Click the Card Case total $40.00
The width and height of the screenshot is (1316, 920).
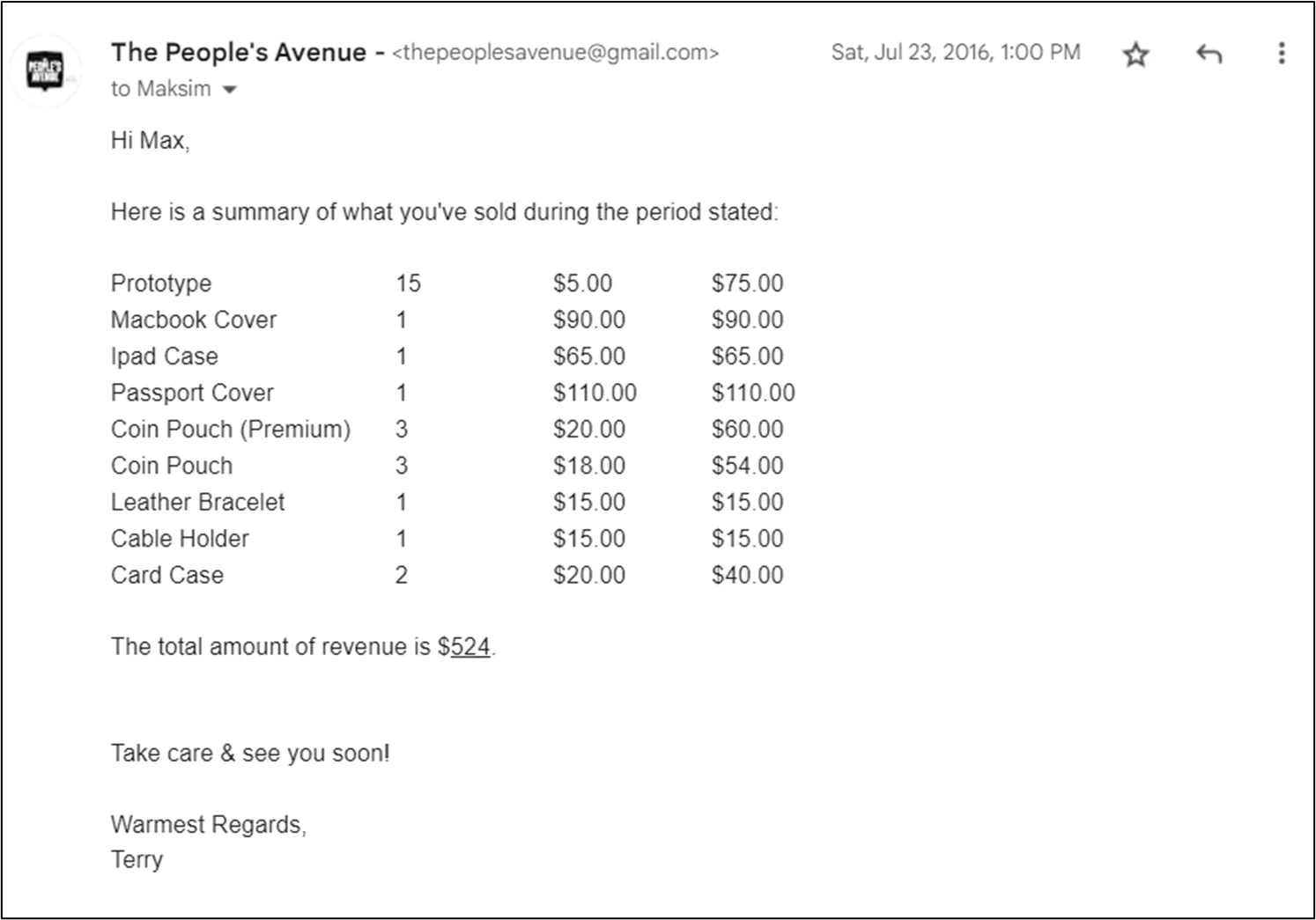point(748,575)
